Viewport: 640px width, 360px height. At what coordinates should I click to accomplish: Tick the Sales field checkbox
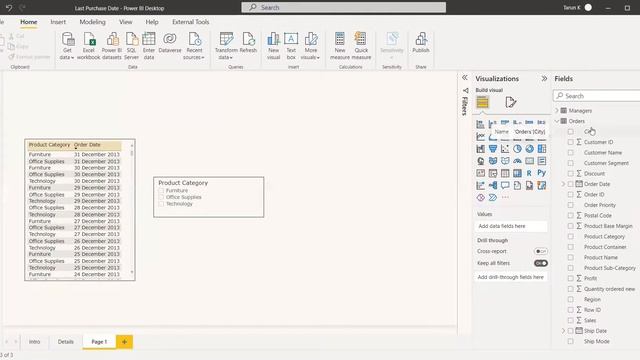571,320
